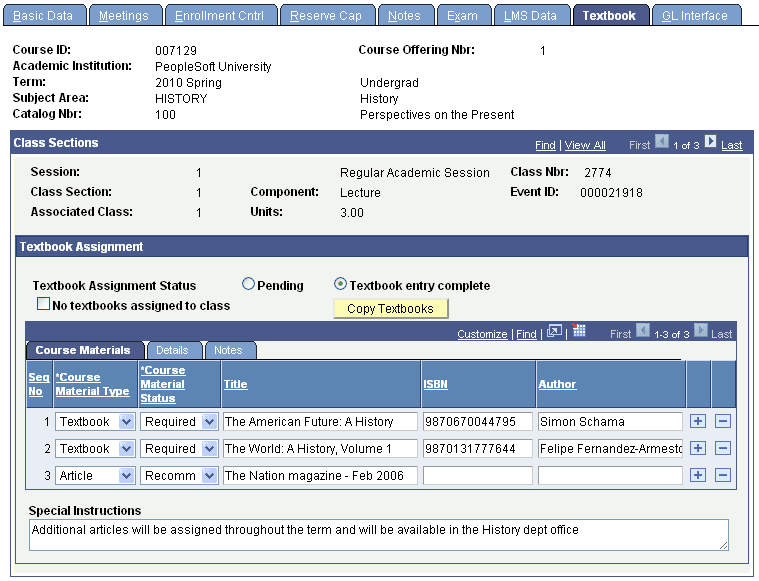The image size is (759, 581).
Task: Edit title The World: A History, Volume 1
Action: click(x=320, y=449)
